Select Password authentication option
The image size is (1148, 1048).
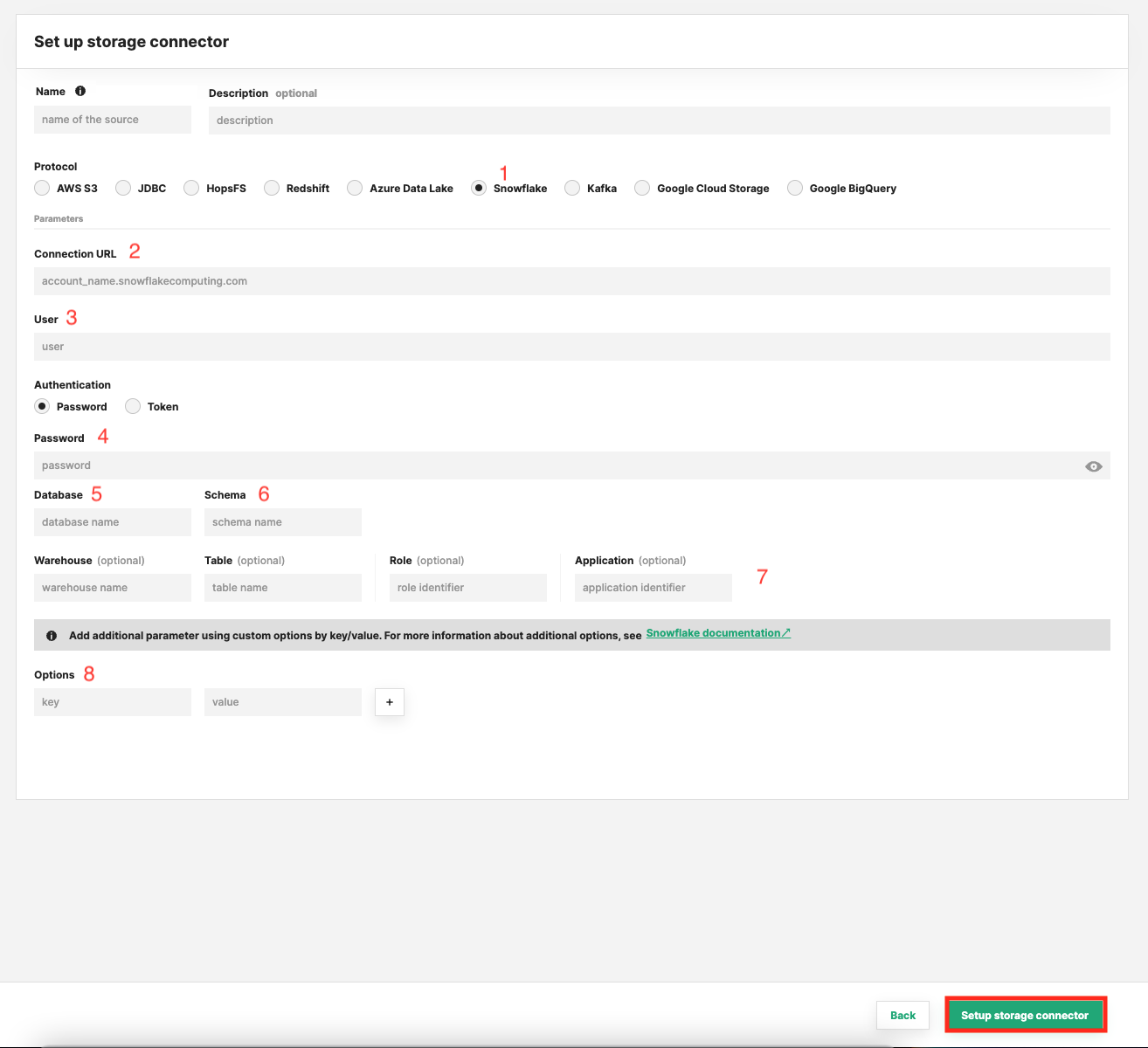point(42,406)
